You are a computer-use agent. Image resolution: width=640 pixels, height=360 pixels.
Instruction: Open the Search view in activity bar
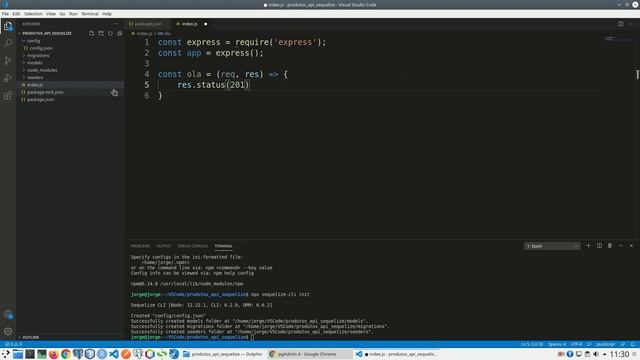pos(8,43)
